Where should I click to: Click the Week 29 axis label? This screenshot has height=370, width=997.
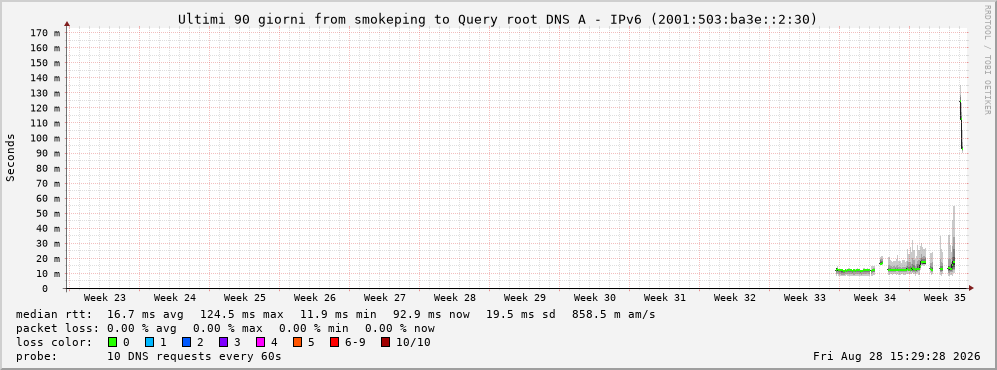pos(525,298)
